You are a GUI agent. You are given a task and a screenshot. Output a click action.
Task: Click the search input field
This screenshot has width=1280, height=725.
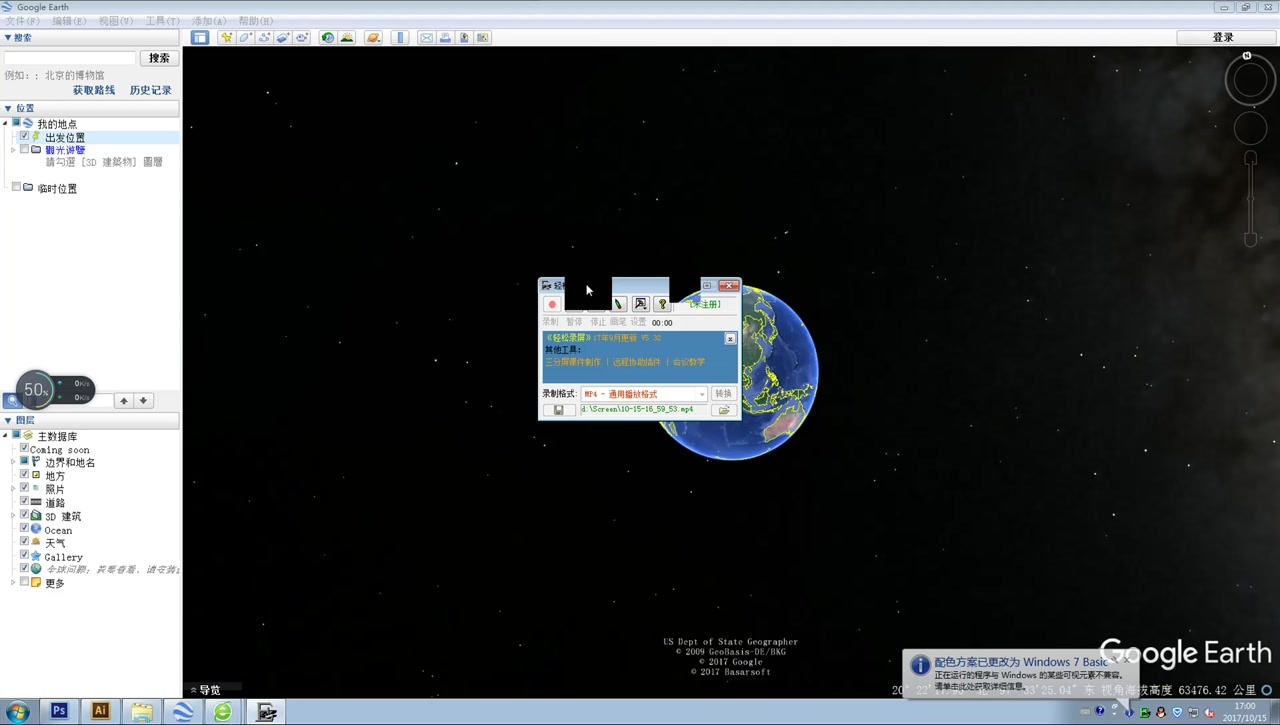point(70,58)
